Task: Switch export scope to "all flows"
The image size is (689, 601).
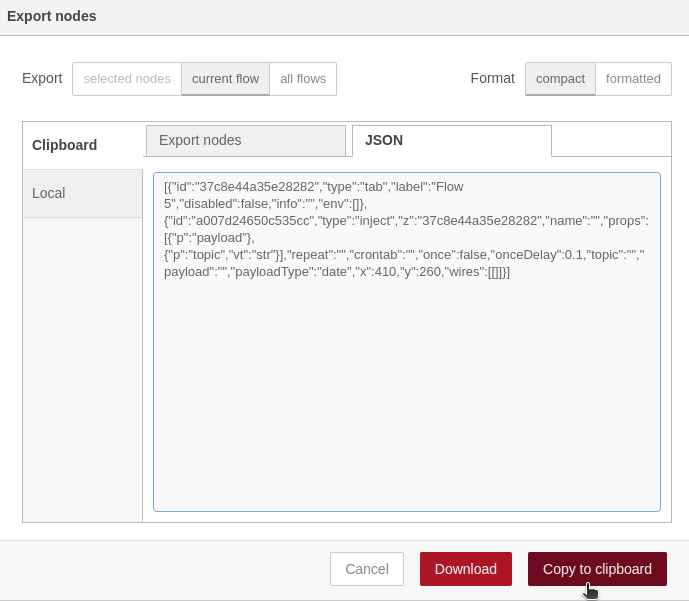Action: coord(303,79)
